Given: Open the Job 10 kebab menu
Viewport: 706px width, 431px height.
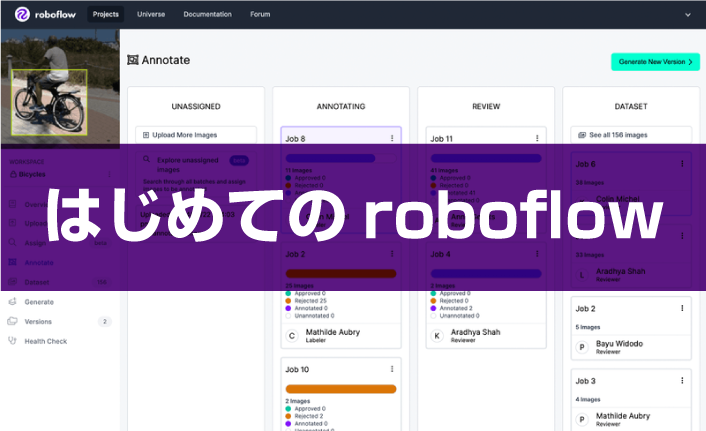Looking at the screenshot, I should 392,369.
